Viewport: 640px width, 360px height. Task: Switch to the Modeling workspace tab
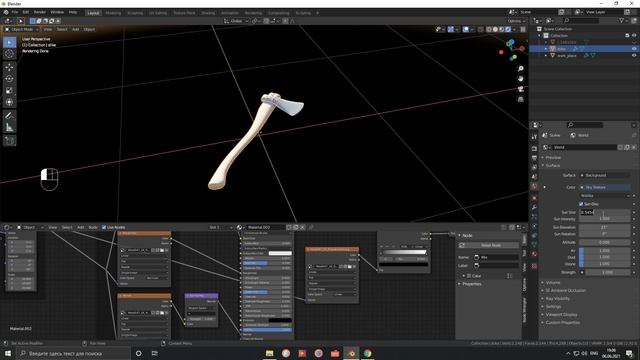(x=113, y=13)
